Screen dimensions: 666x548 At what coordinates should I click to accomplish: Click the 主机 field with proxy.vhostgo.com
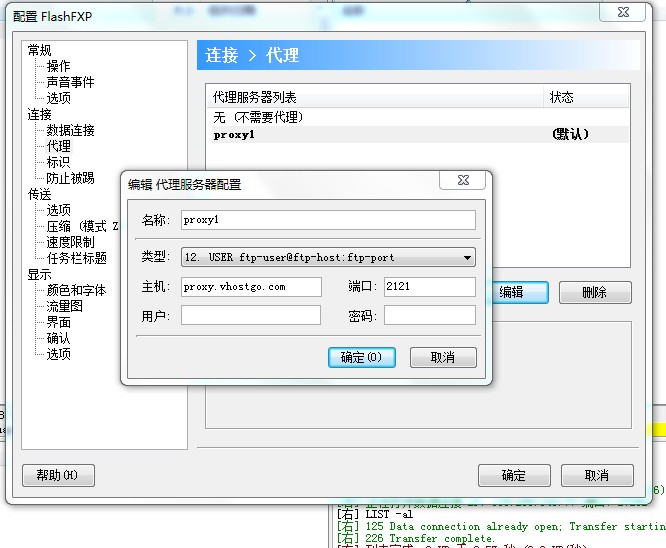(x=251, y=287)
